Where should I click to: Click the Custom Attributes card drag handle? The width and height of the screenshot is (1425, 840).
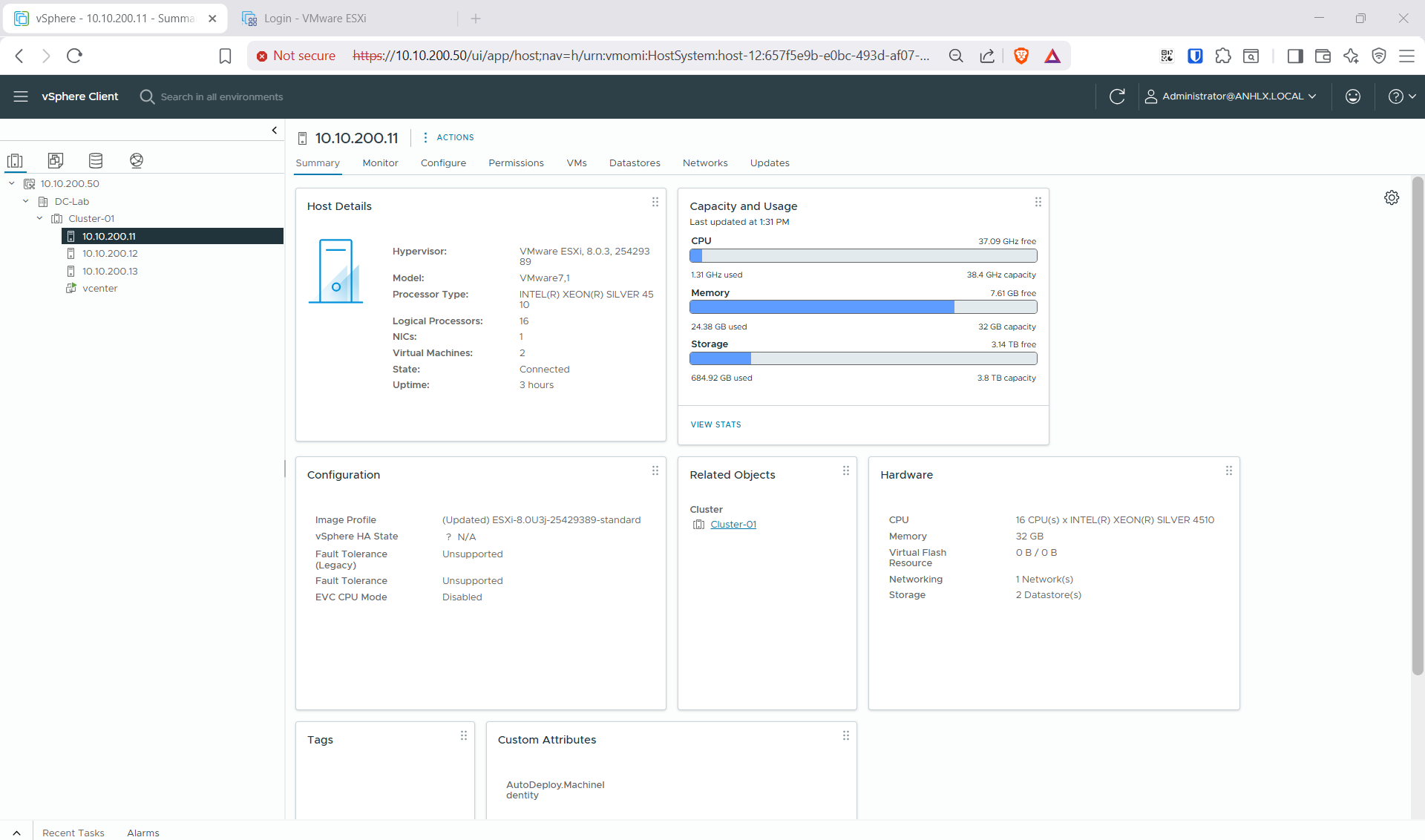[x=846, y=735]
